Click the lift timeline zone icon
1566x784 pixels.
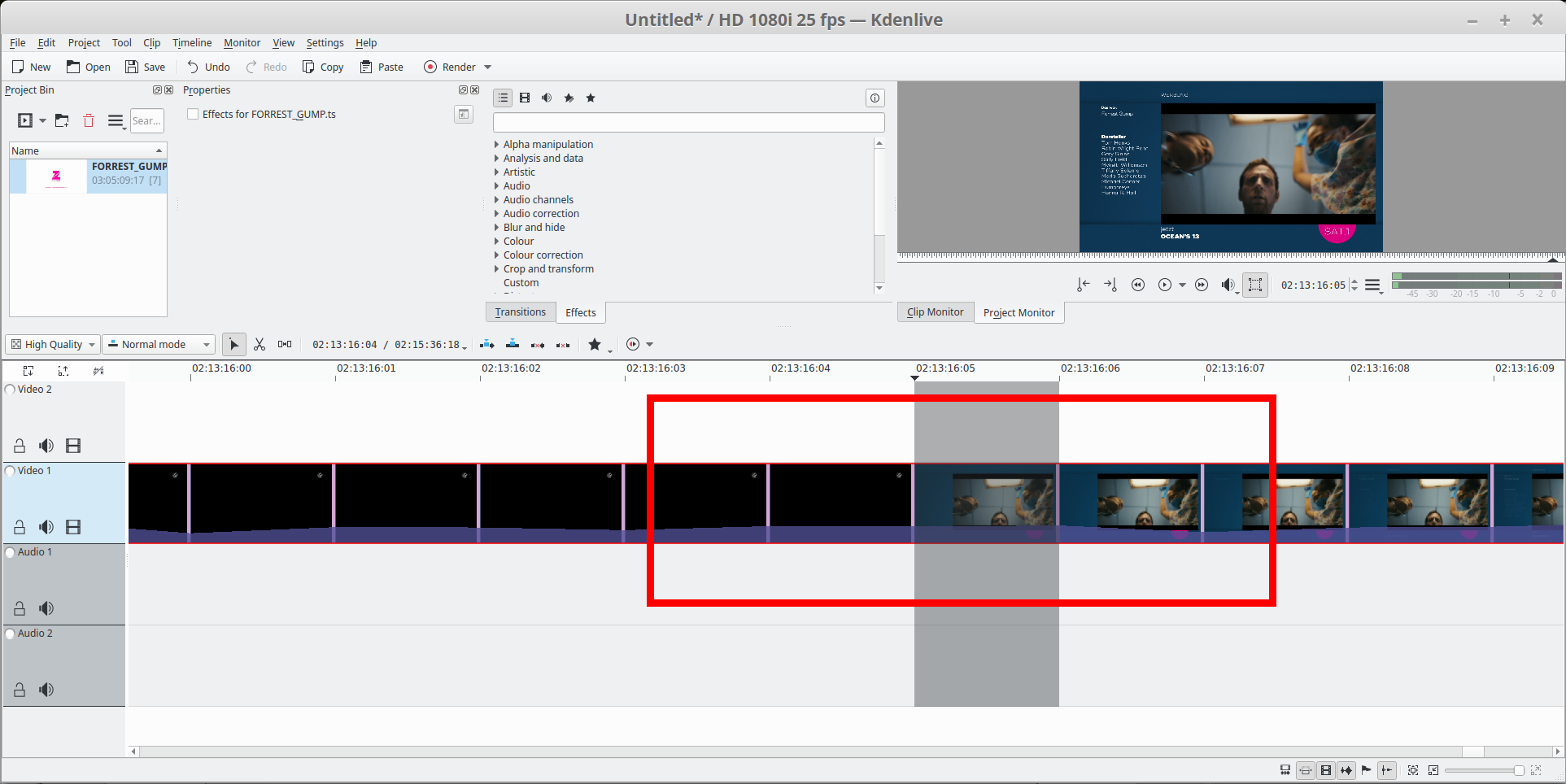(x=563, y=345)
